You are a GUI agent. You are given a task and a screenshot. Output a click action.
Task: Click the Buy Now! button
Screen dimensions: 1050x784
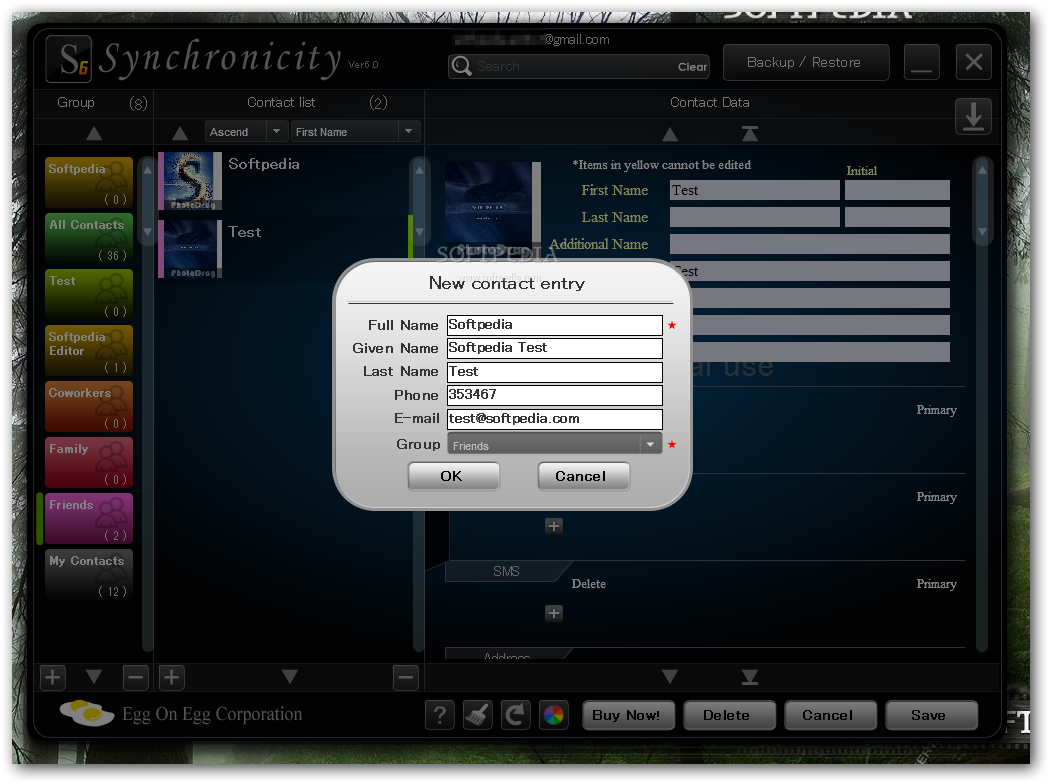628,715
